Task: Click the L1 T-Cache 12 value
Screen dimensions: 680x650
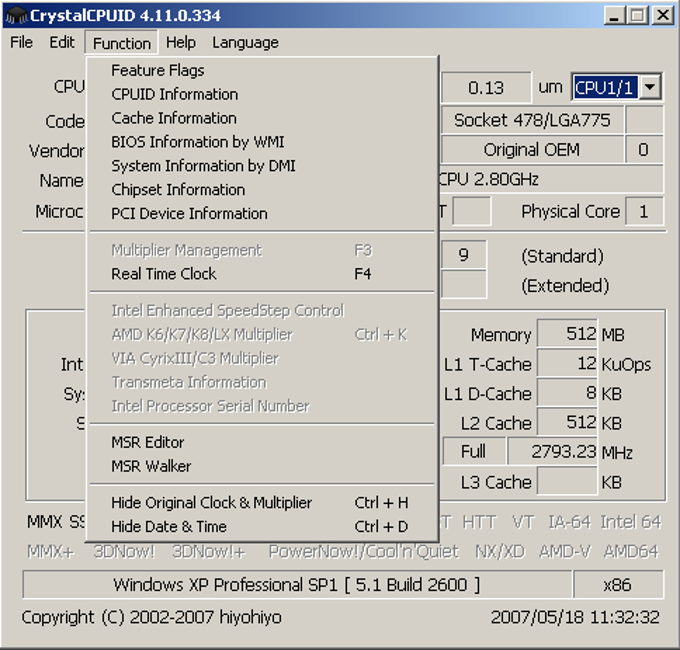Action: [x=567, y=363]
